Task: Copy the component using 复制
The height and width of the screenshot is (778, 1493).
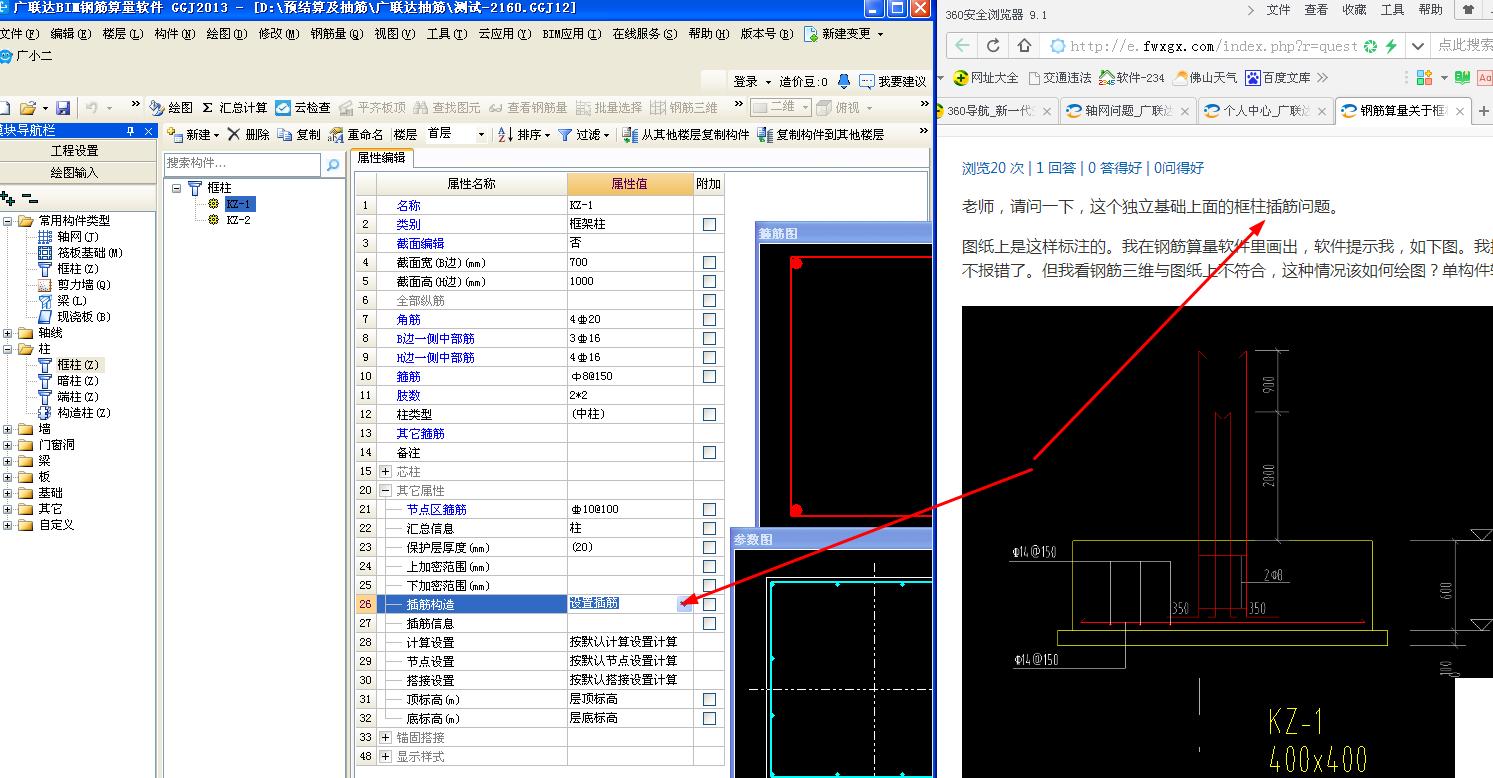Action: (x=300, y=135)
